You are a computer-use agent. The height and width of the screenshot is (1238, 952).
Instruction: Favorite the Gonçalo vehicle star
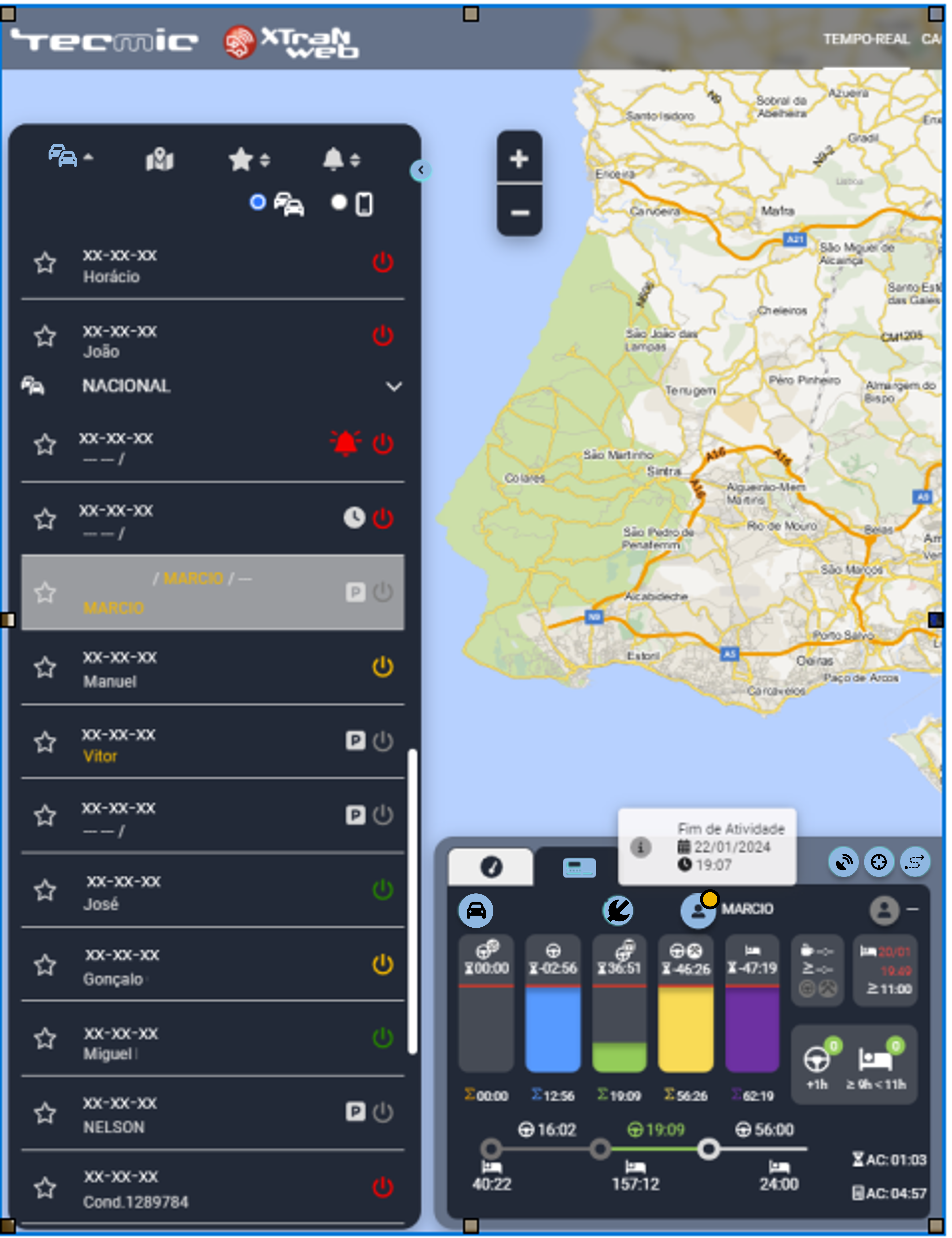click(45, 965)
